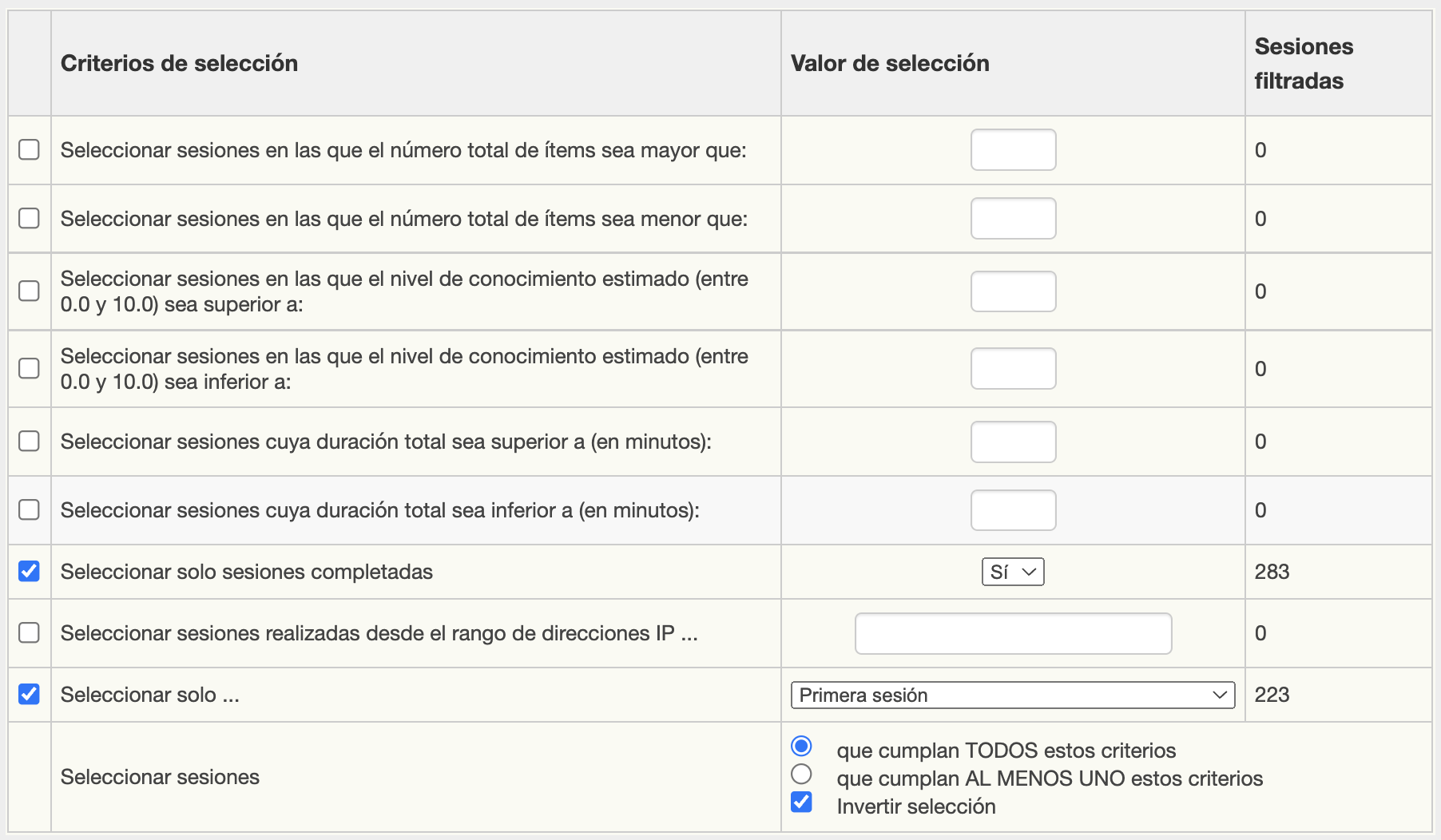Click the duration superior a minutes input

(1013, 442)
